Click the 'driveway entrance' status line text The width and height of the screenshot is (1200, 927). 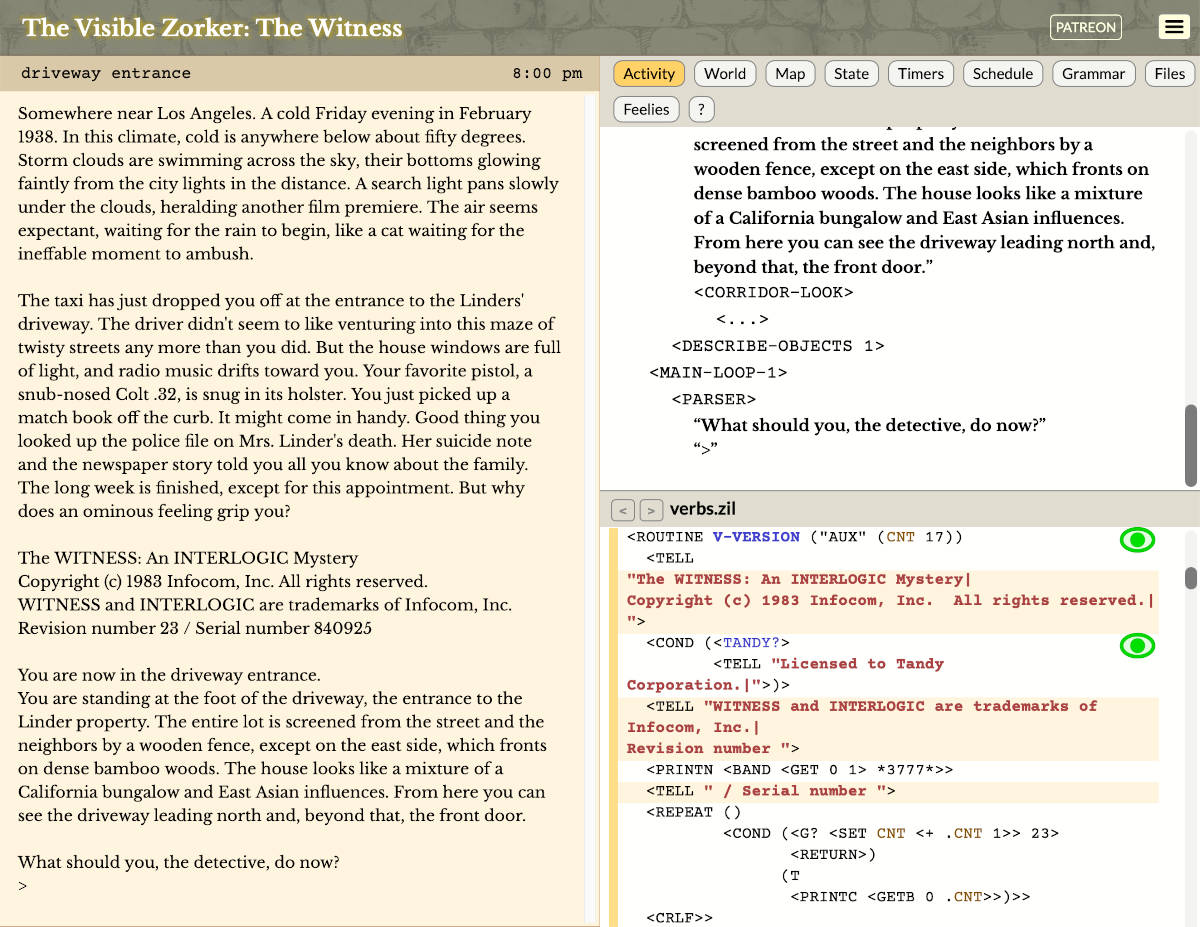pos(106,73)
